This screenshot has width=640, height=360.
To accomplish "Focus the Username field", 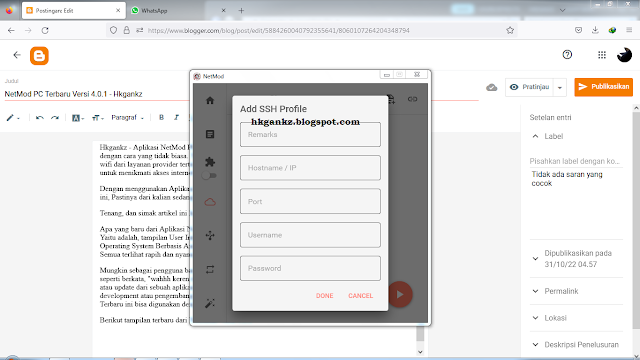I will (x=310, y=235).
